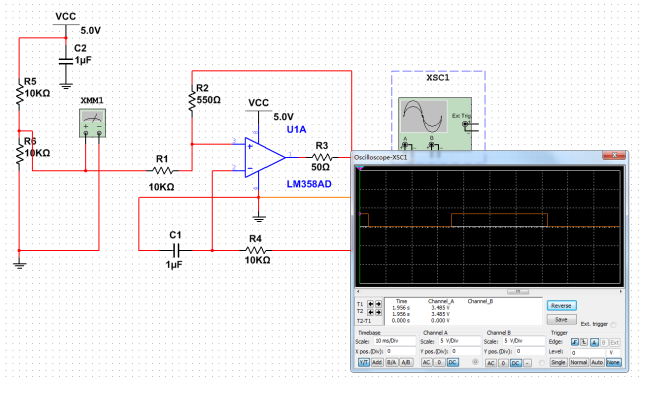Click the trigger Level value field
656x394 pixels.
point(589,352)
